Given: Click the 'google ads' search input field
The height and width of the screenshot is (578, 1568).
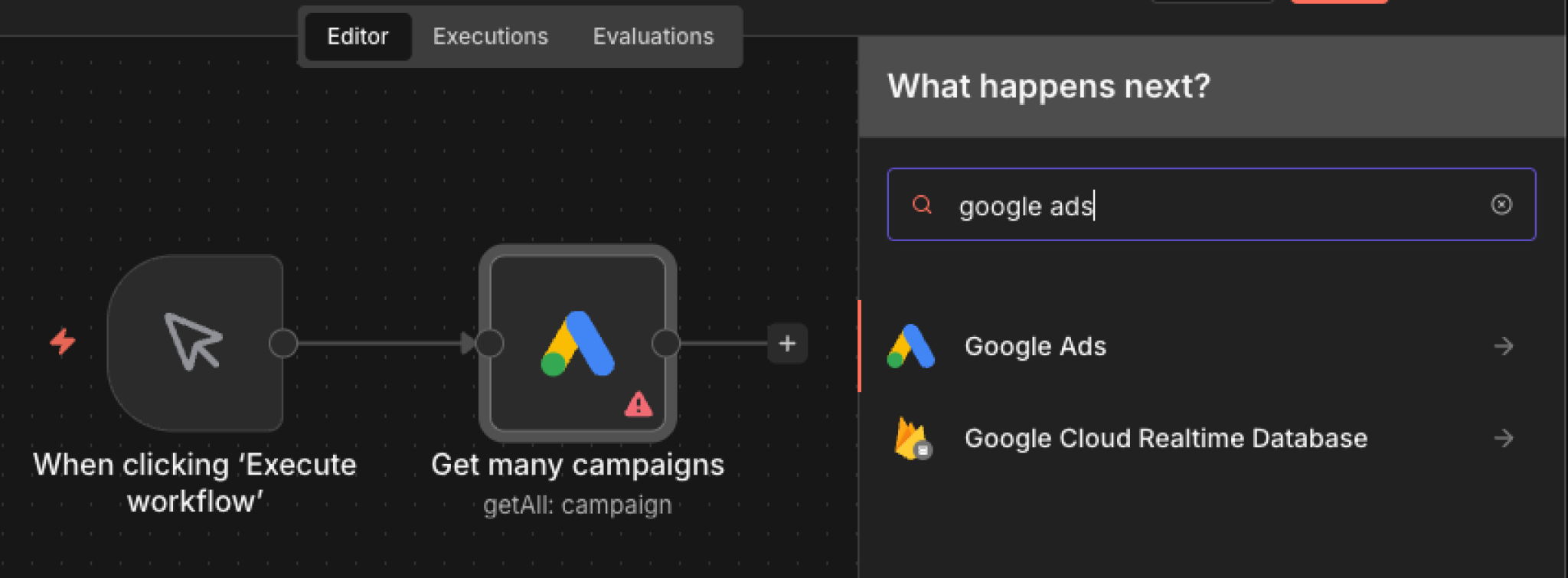Looking at the screenshot, I should pos(1210,205).
